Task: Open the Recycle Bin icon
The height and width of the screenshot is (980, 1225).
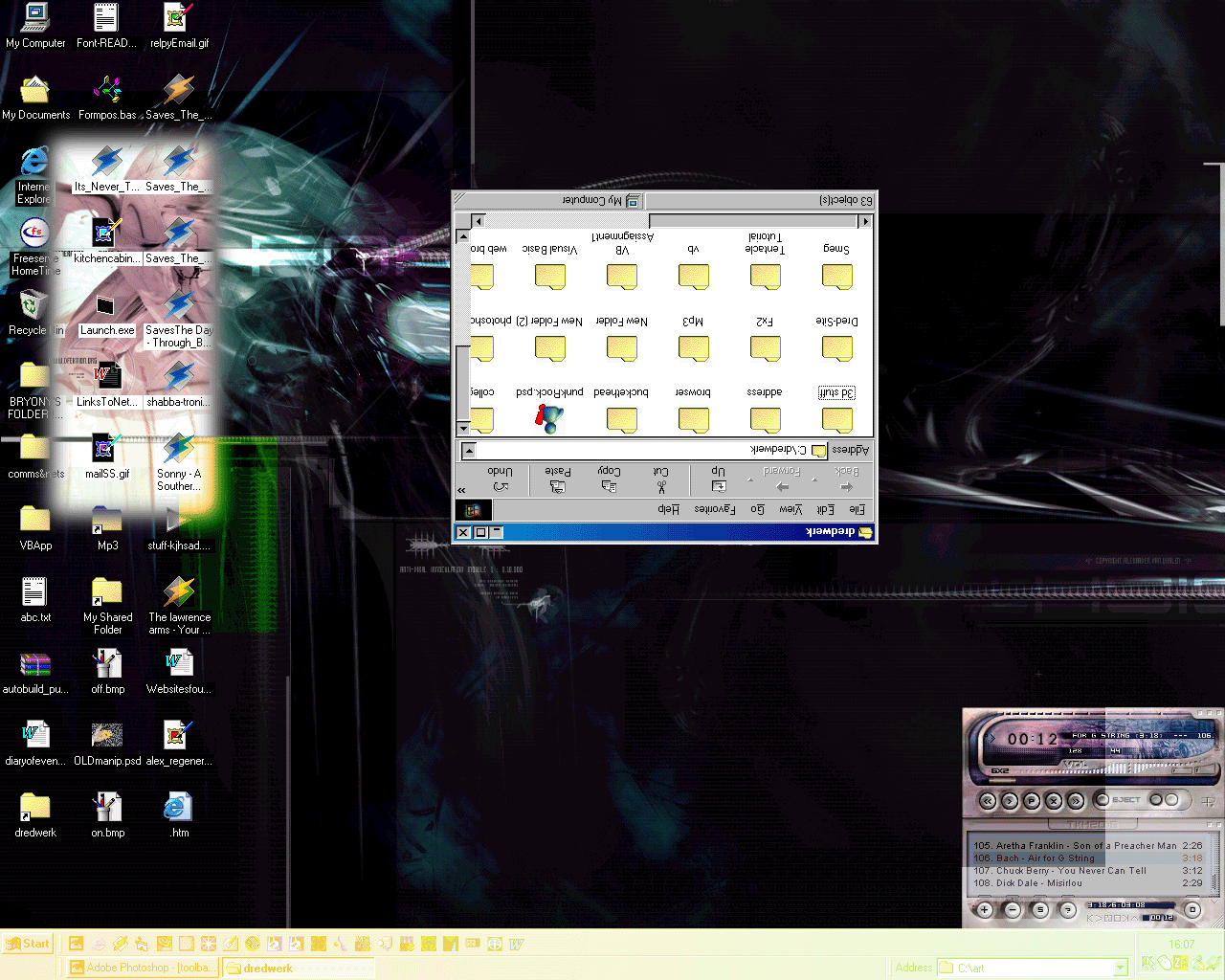Action: (34, 314)
